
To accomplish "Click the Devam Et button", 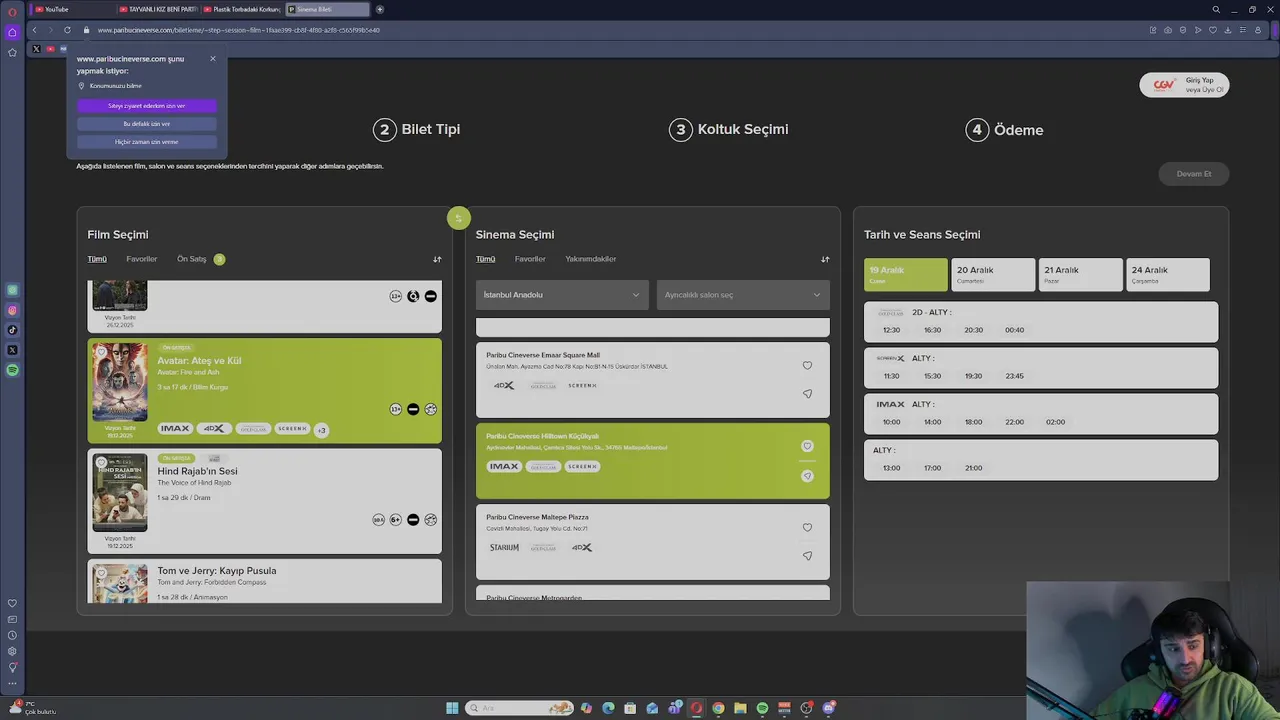I will click(1193, 174).
